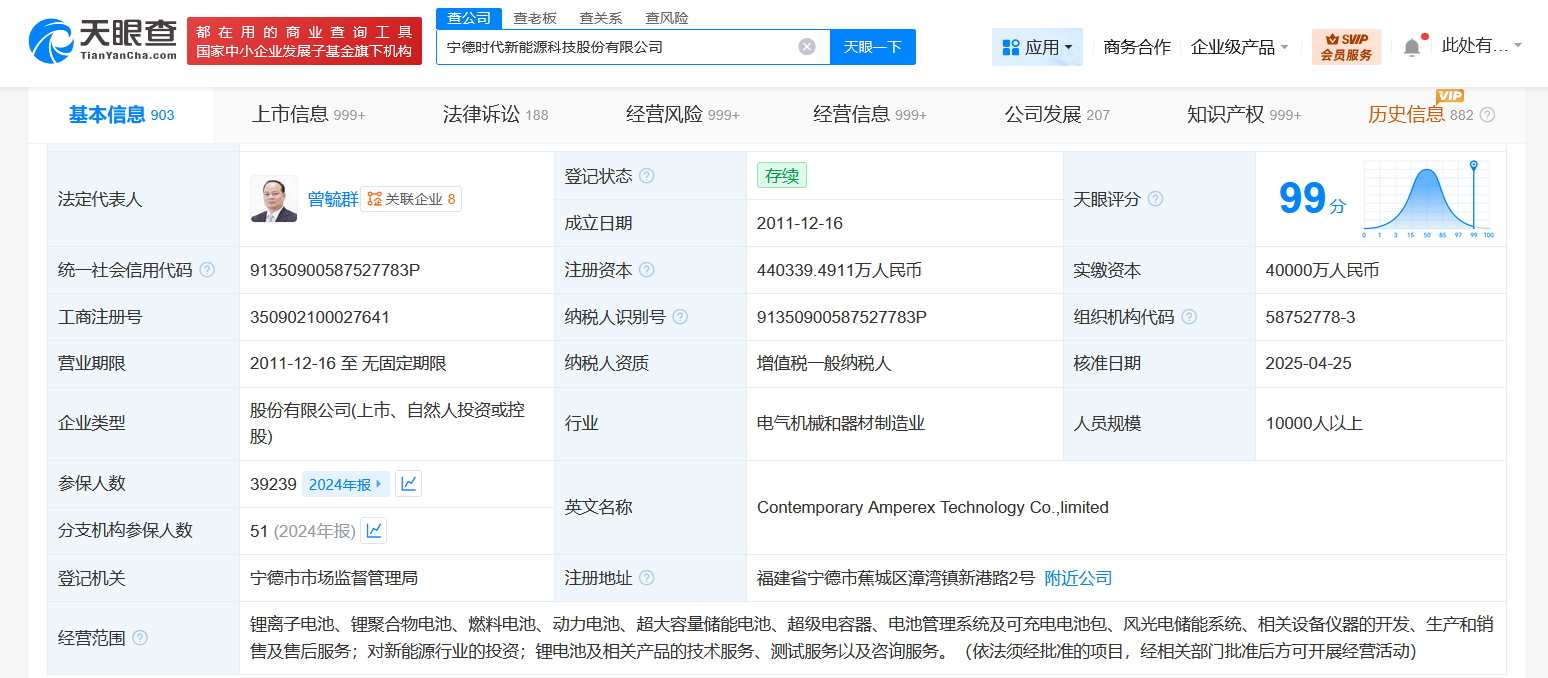
Task: Click chart icon beside 分支机构参保人数
Action: [x=373, y=530]
